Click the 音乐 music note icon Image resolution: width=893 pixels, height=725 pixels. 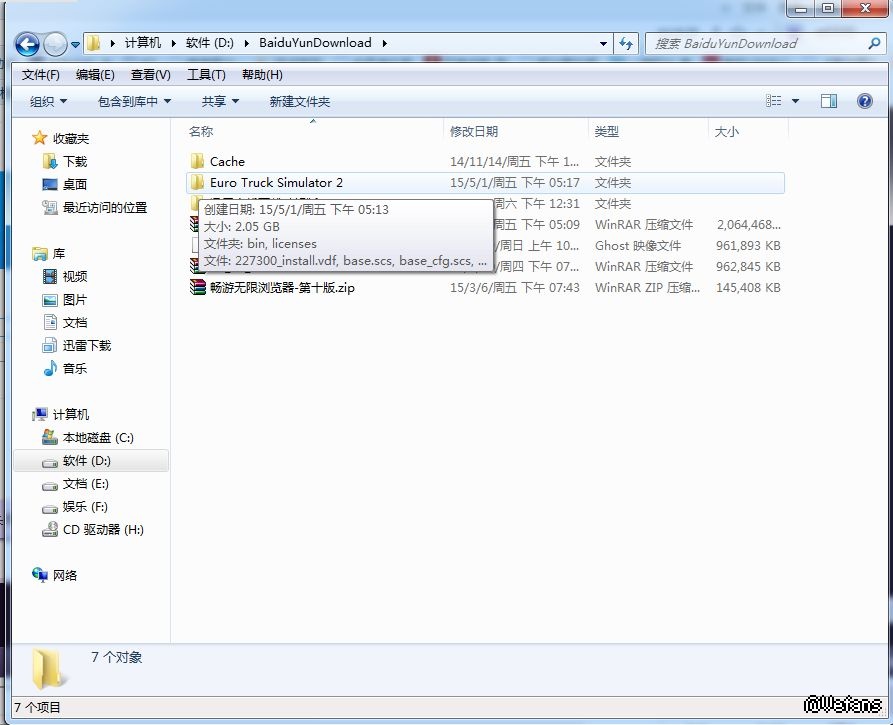pos(50,368)
